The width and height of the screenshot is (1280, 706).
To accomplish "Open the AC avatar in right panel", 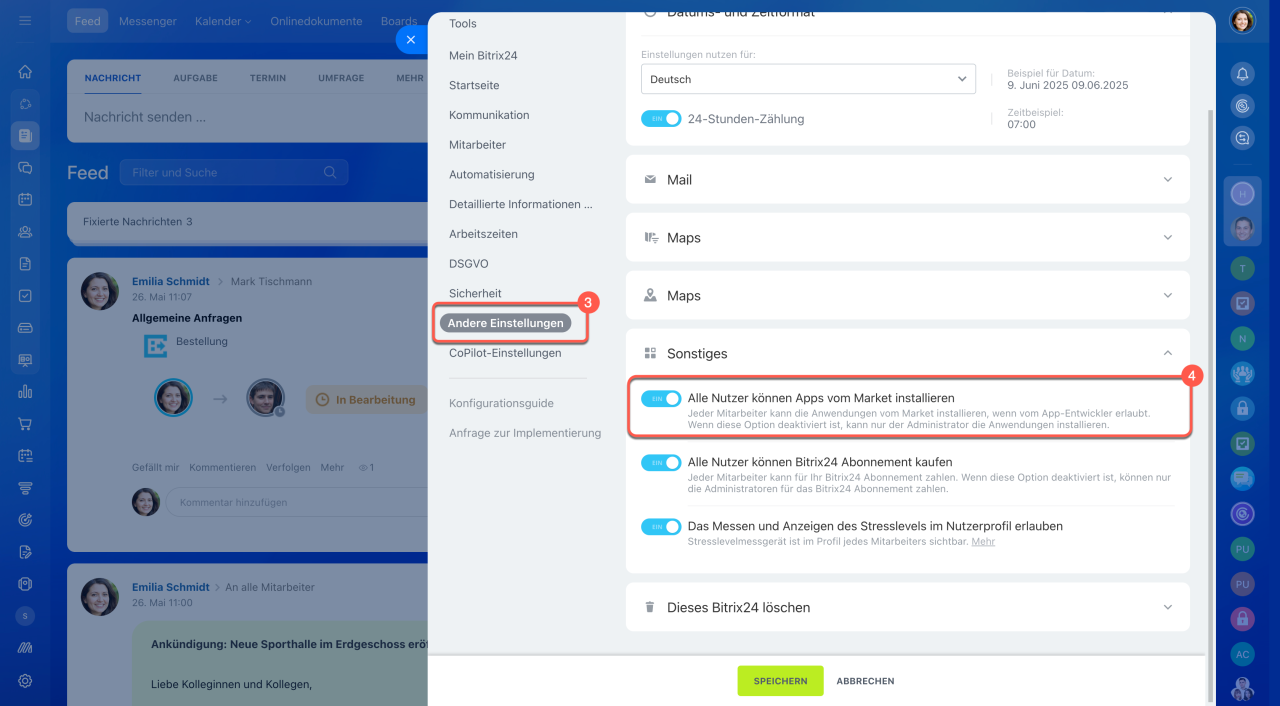I will (1242, 654).
